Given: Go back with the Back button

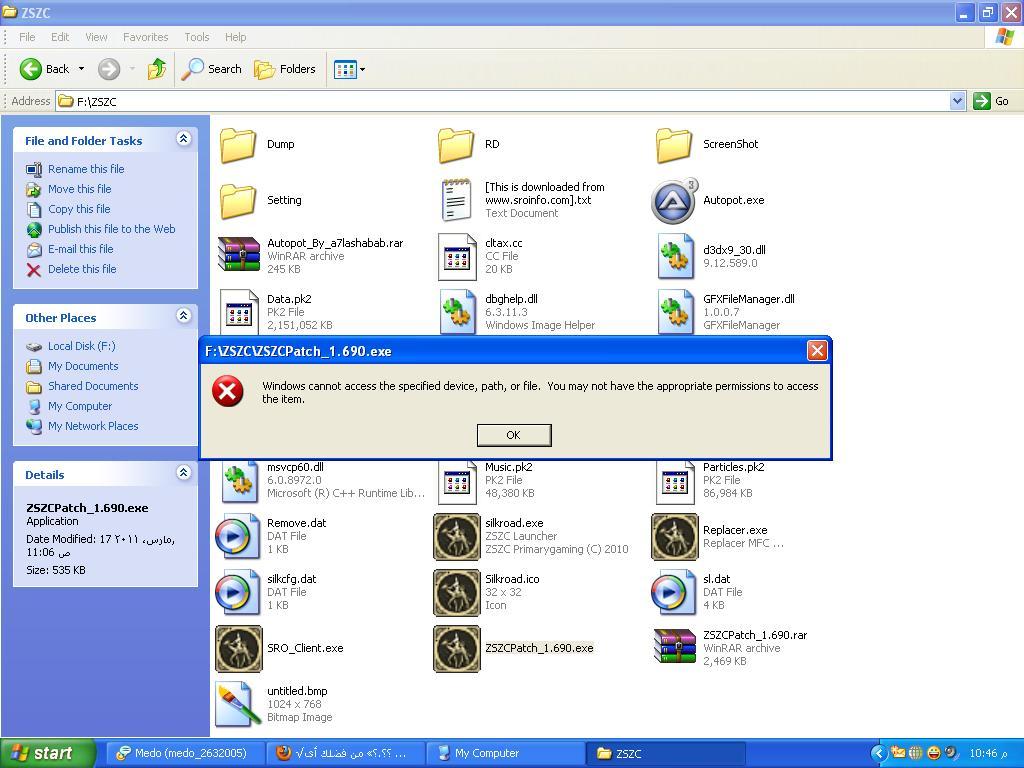Looking at the screenshot, I should [44, 69].
